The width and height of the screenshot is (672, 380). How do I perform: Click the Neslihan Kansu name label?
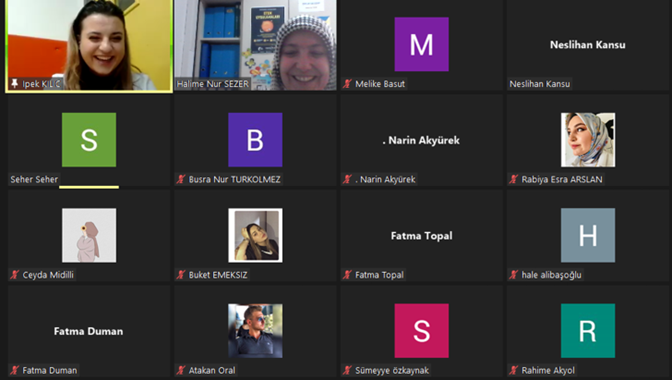click(x=540, y=84)
